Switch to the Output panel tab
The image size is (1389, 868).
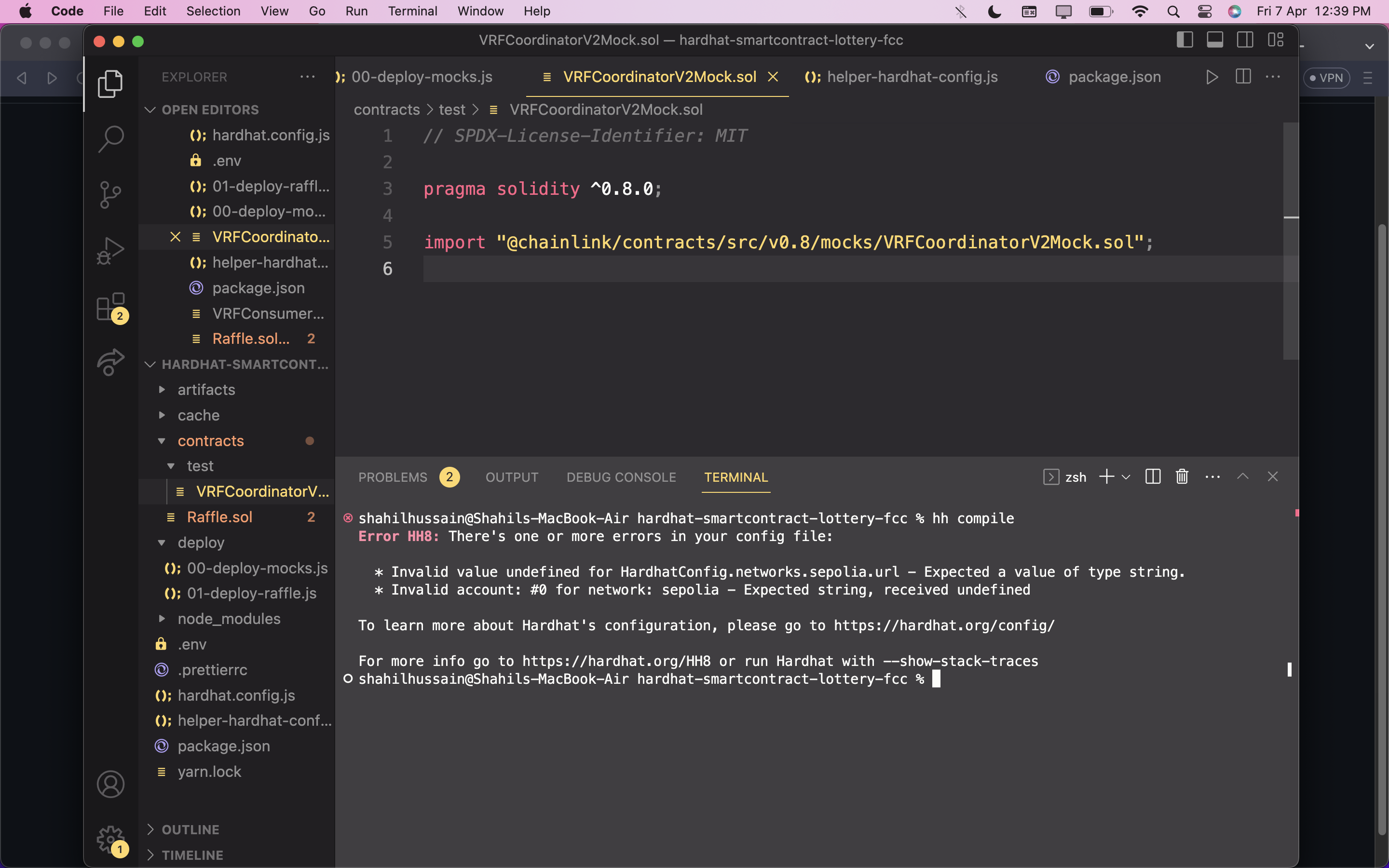click(512, 477)
